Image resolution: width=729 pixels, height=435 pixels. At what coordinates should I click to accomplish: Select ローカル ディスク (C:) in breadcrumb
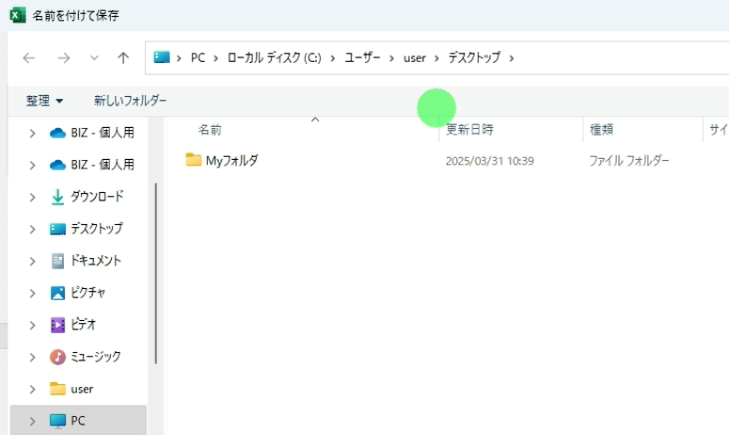[x=274, y=58]
